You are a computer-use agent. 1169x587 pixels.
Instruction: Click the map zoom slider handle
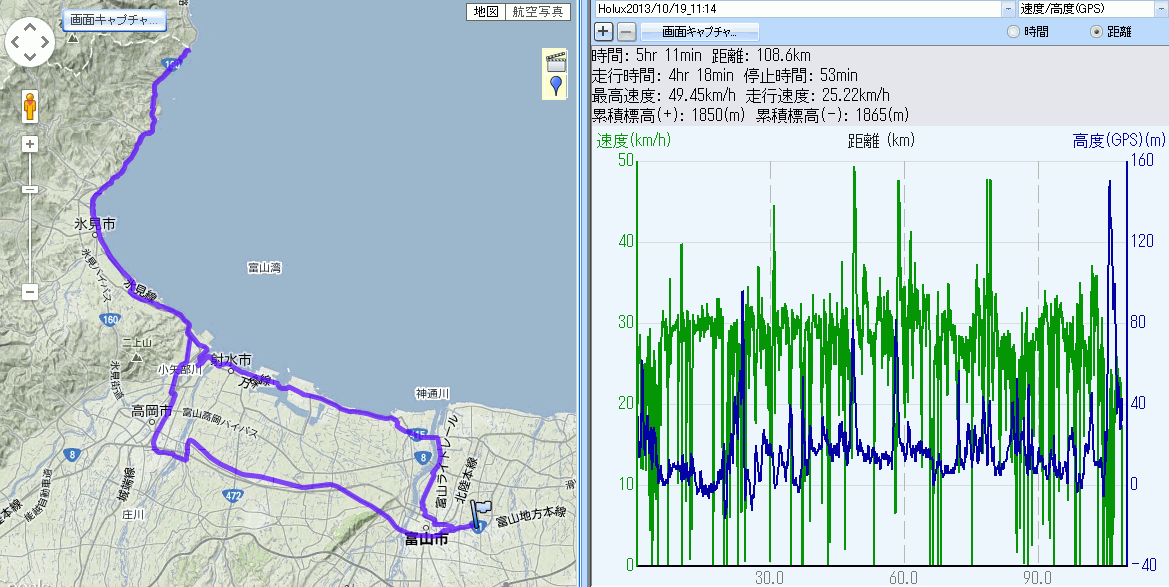[31, 189]
